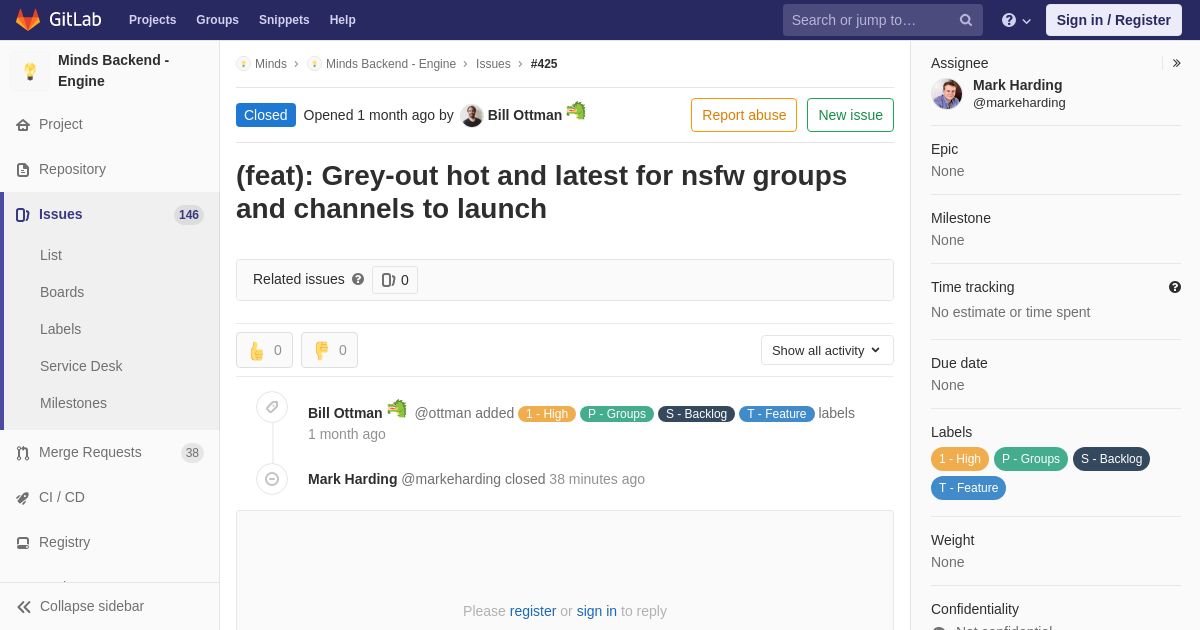Click the CI / CD rocket icon

point(23,498)
